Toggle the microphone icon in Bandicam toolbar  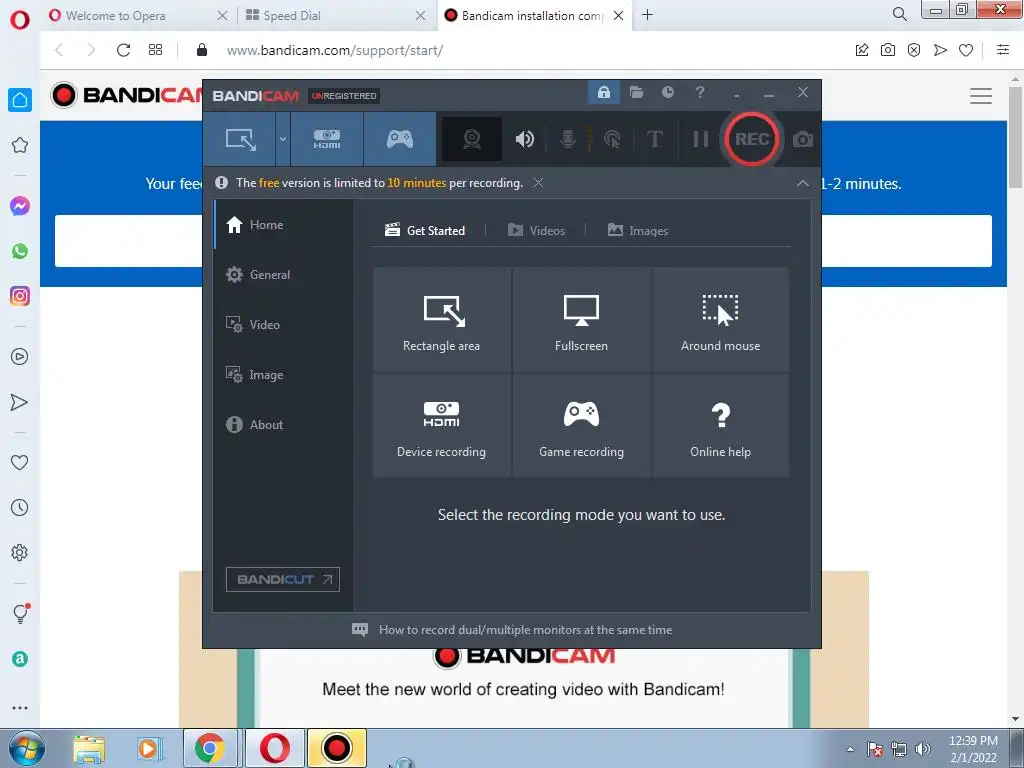(x=568, y=139)
